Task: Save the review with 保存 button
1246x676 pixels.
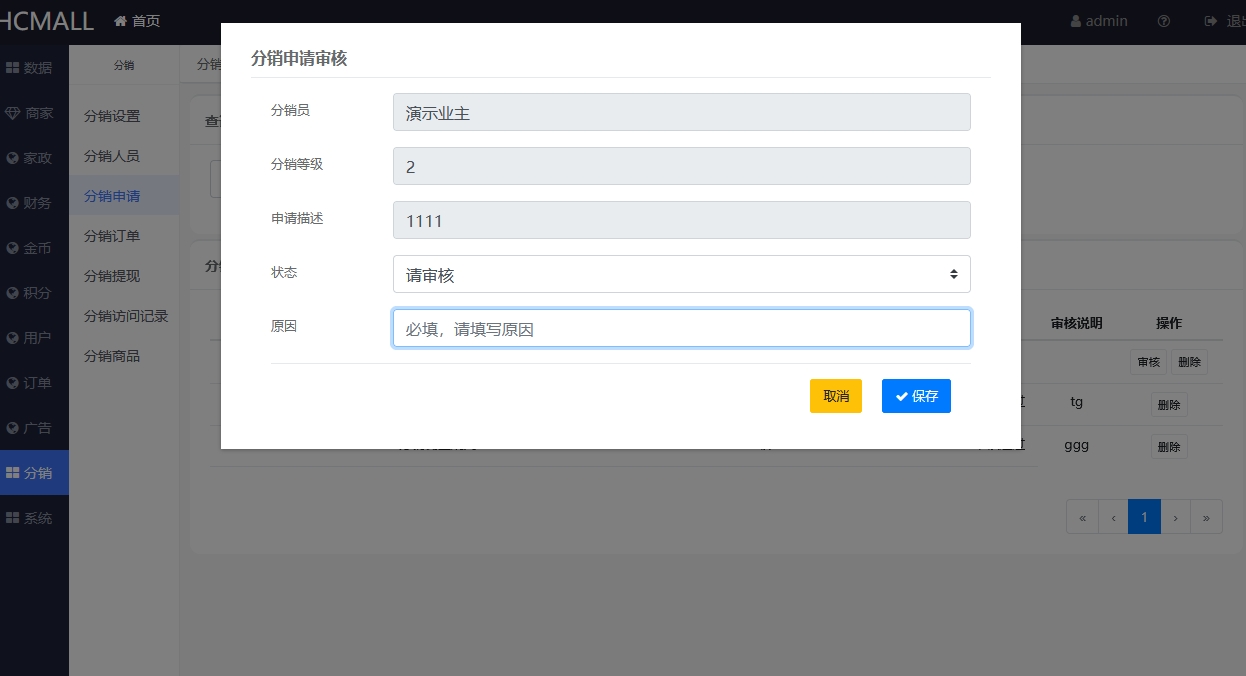Action: [x=916, y=396]
